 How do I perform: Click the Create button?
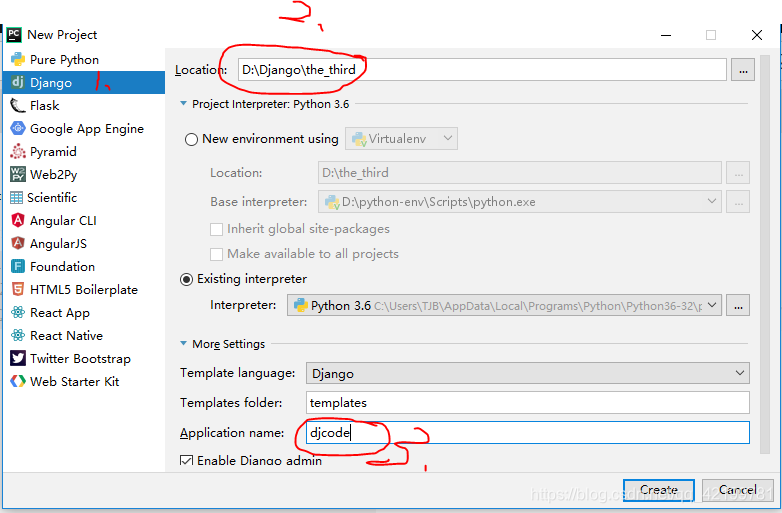click(659, 490)
